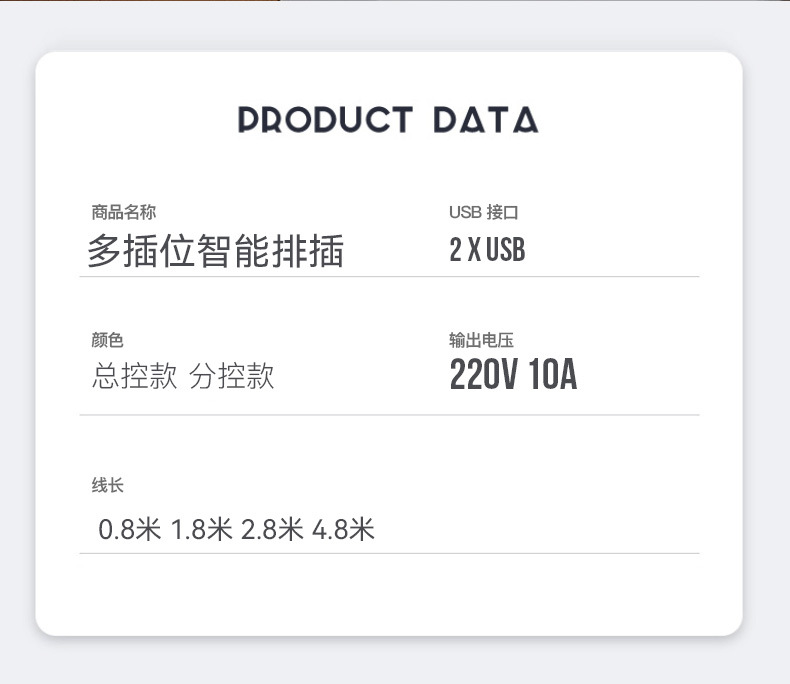Click the 线长 field label

(x=107, y=486)
